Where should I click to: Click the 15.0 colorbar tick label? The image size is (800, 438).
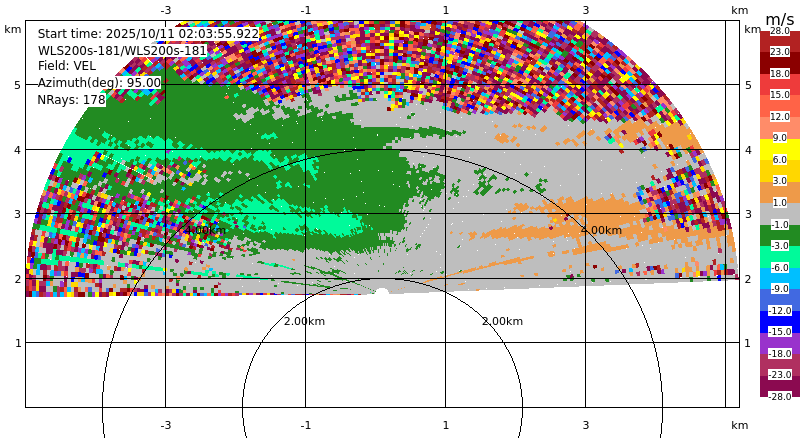[x=780, y=95]
